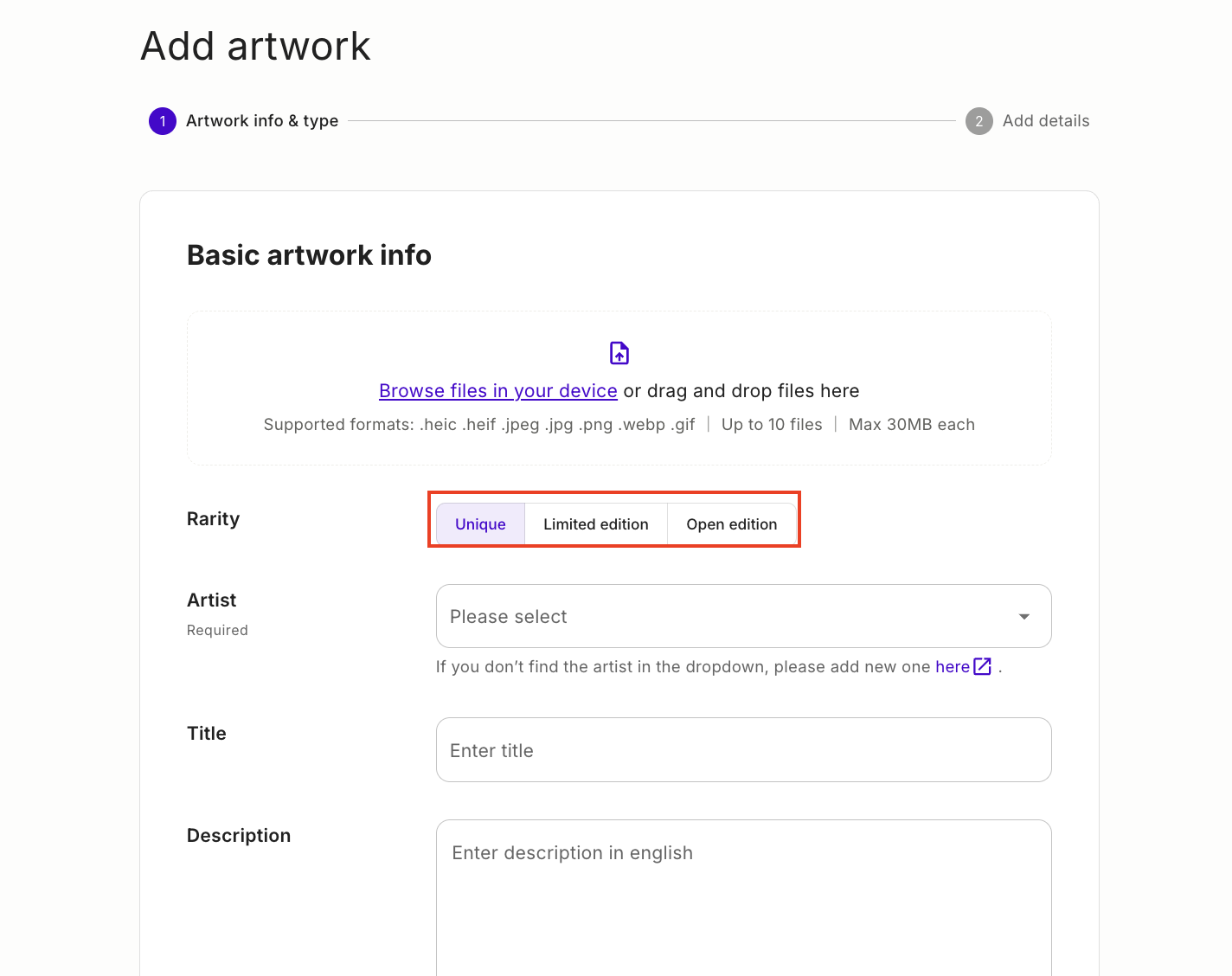Choose the Limited edition rarity
Screen dimensions: 1232x976
pyautogui.click(x=596, y=524)
